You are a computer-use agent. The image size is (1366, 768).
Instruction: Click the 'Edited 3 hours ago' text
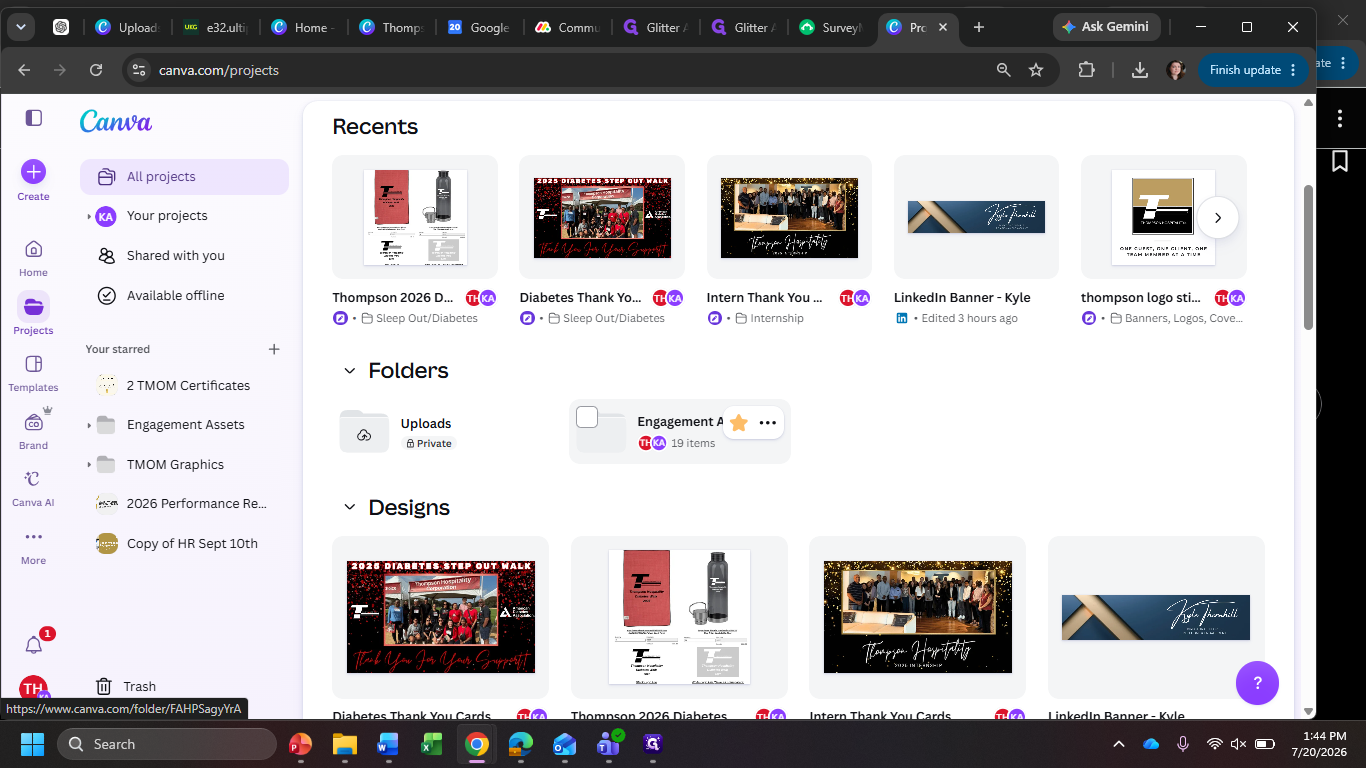[969, 319]
